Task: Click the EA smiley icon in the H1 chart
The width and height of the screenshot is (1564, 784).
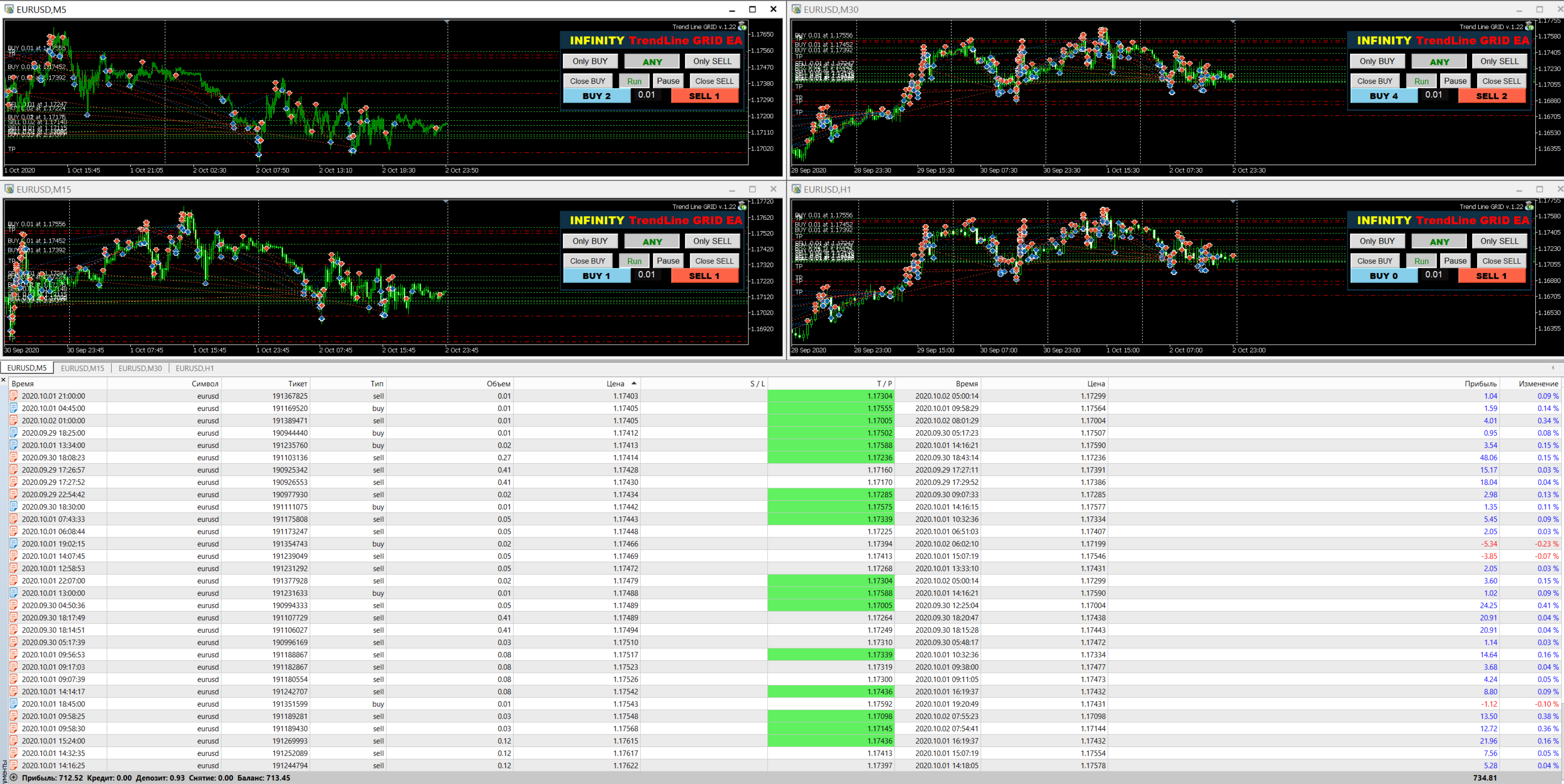Action: [x=1530, y=206]
